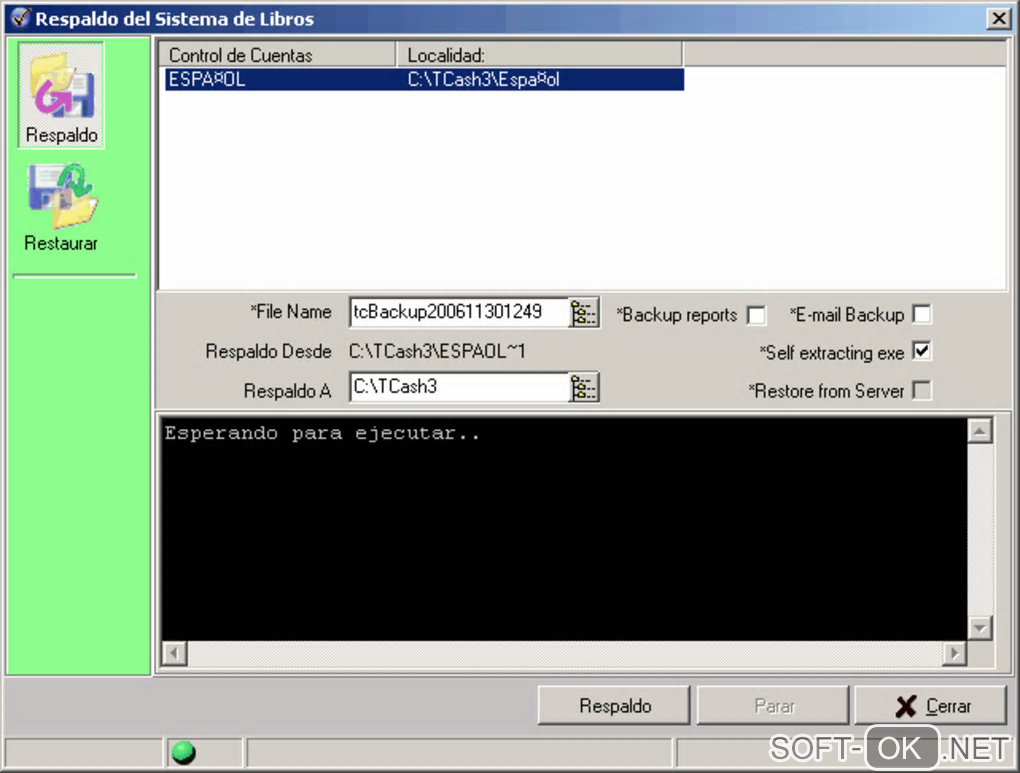Click the green status light indicator

183,752
